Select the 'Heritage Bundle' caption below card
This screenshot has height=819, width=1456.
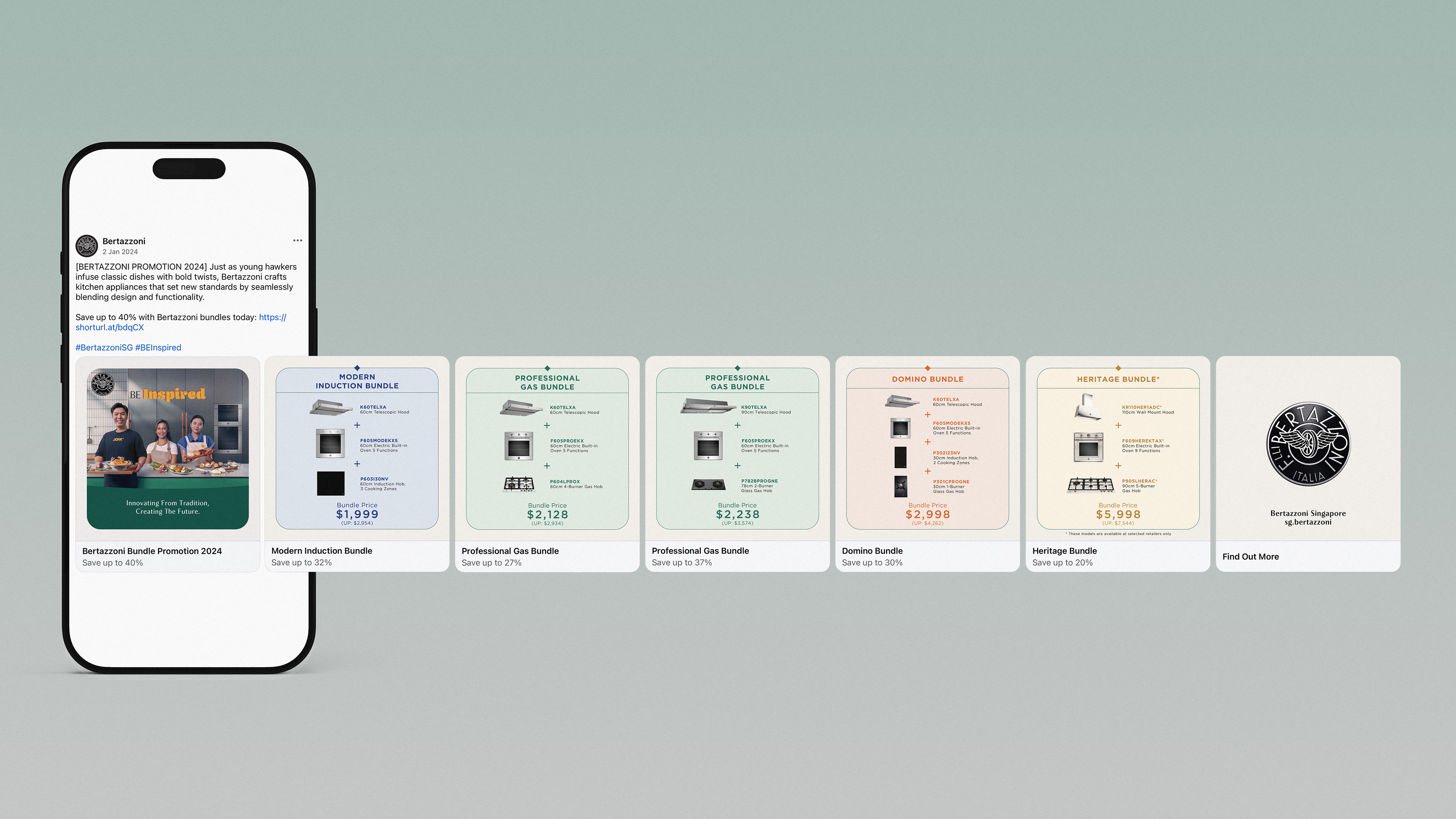tap(1064, 551)
